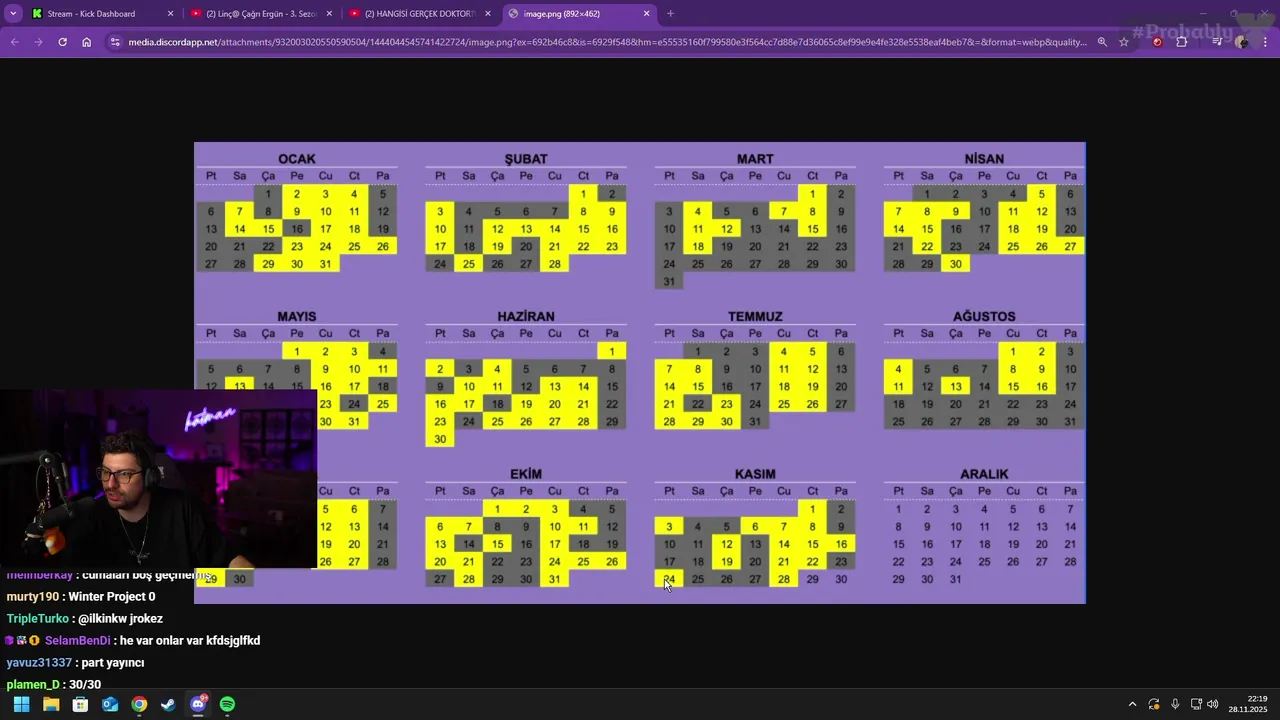Open Spotify from the taskbar

pyautogui.click(x=227, y=704)
